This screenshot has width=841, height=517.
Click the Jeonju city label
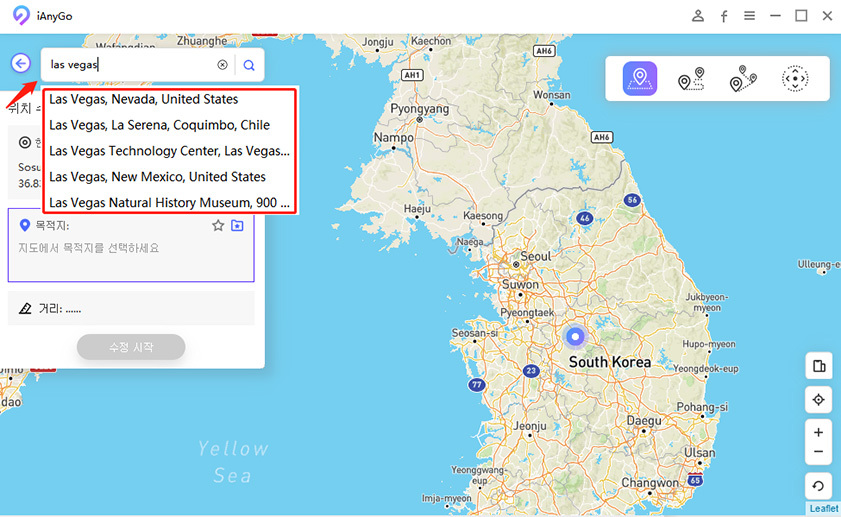point(530,426)
